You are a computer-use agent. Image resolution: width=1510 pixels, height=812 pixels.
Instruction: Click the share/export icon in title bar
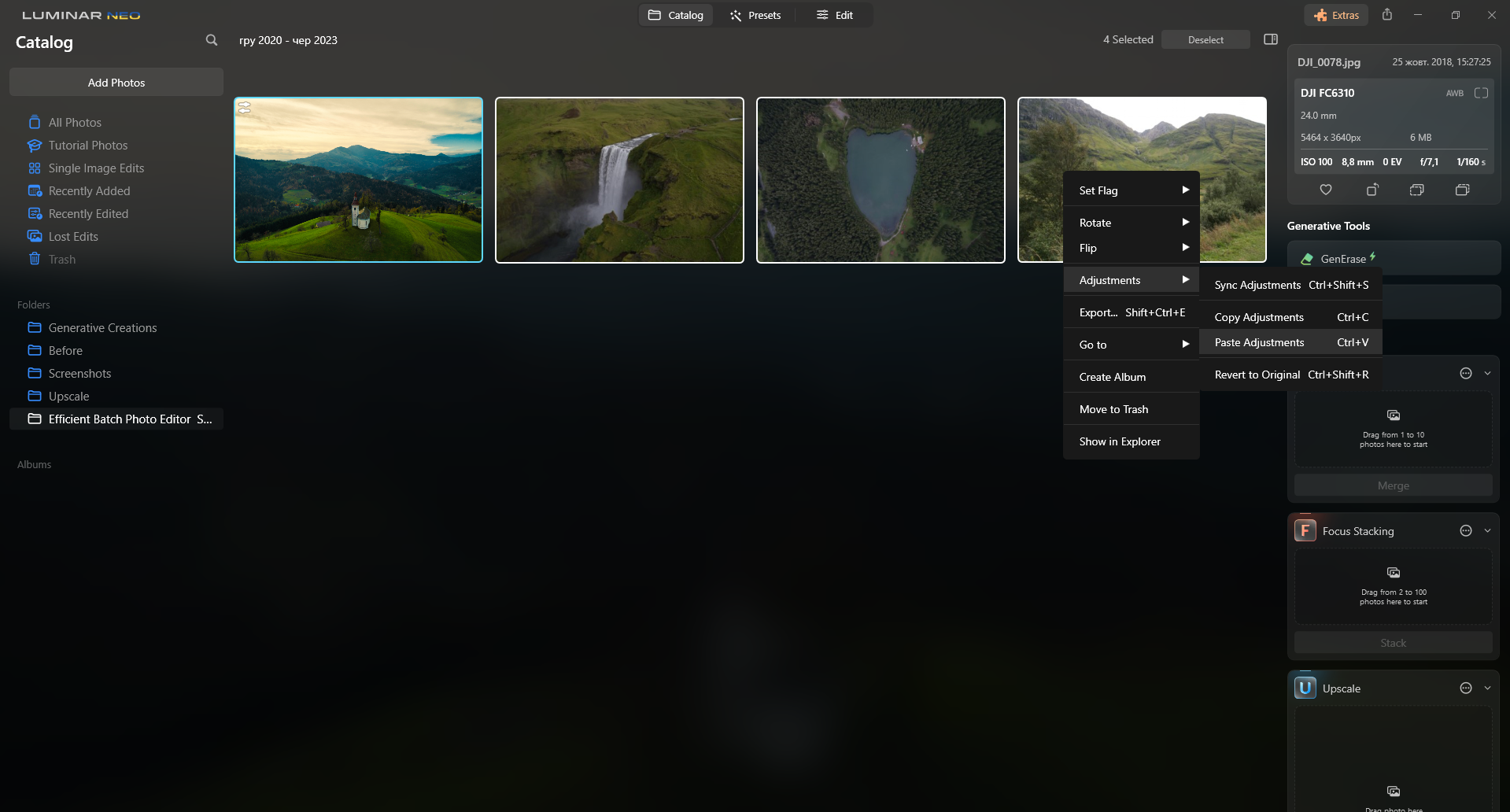[x=1387, y=15]
